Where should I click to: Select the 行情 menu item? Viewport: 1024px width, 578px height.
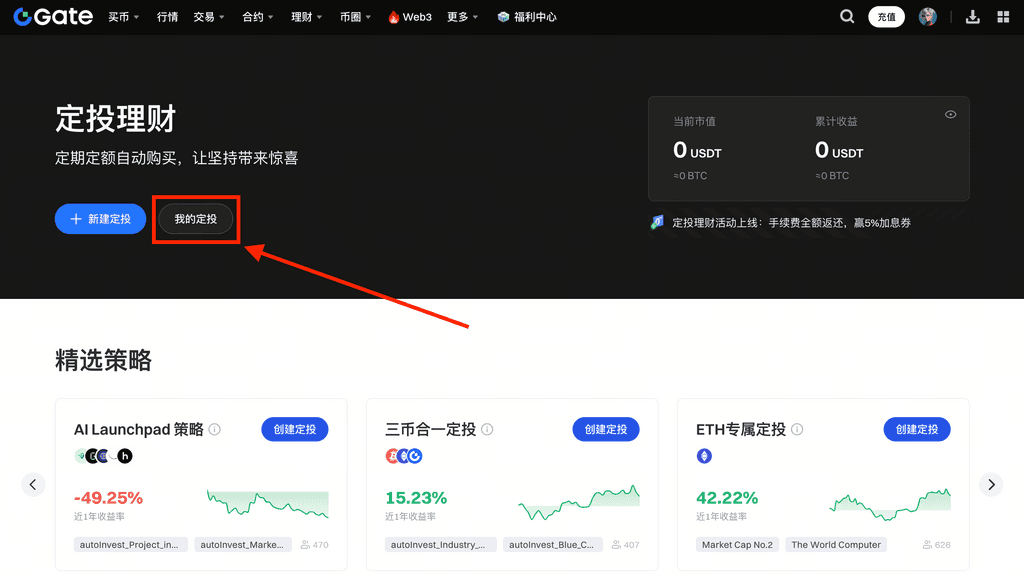pyautogui.click(x=166, y=16)
